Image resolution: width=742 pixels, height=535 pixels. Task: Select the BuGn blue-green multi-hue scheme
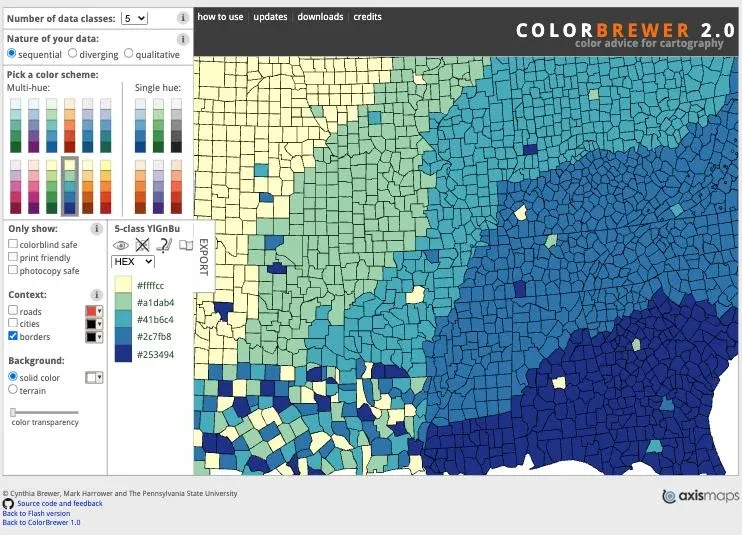[16, 125]
